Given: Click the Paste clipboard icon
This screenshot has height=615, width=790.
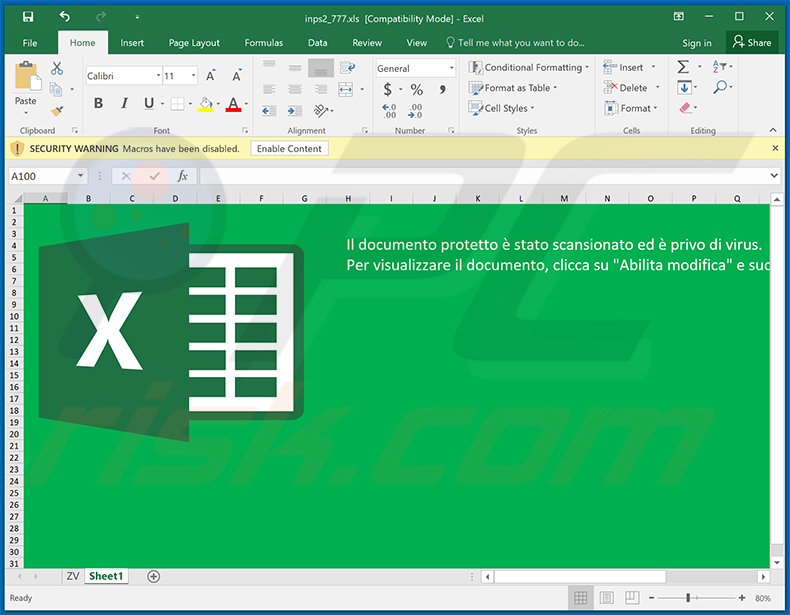Looking at the screenshot, I should 27,77.
